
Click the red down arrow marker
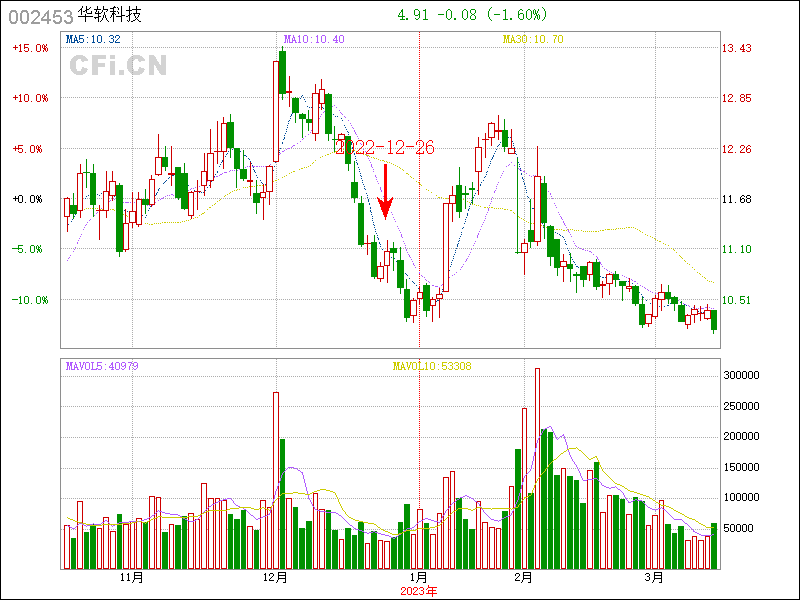click(x=385, y=194)
